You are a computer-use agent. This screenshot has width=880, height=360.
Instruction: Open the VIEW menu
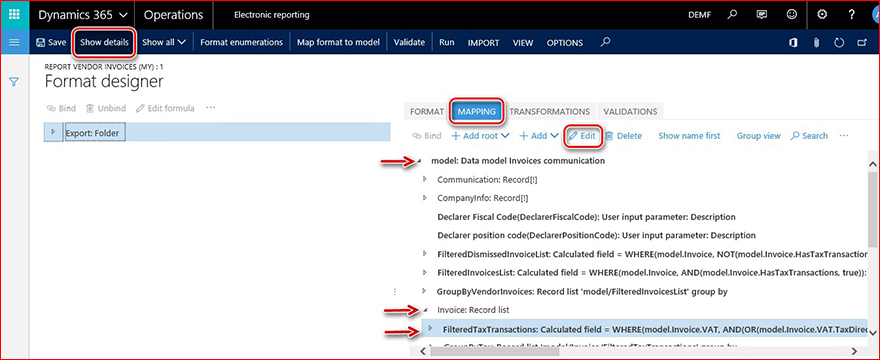pyautogui.click(x=523, y=43)
